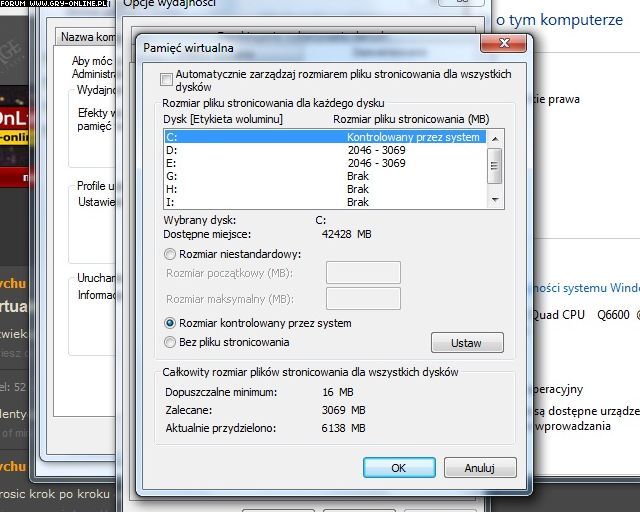Screen dimensions: 640x512
Task: Click the drive list scroll down arrow
Action: coord(494,200)
